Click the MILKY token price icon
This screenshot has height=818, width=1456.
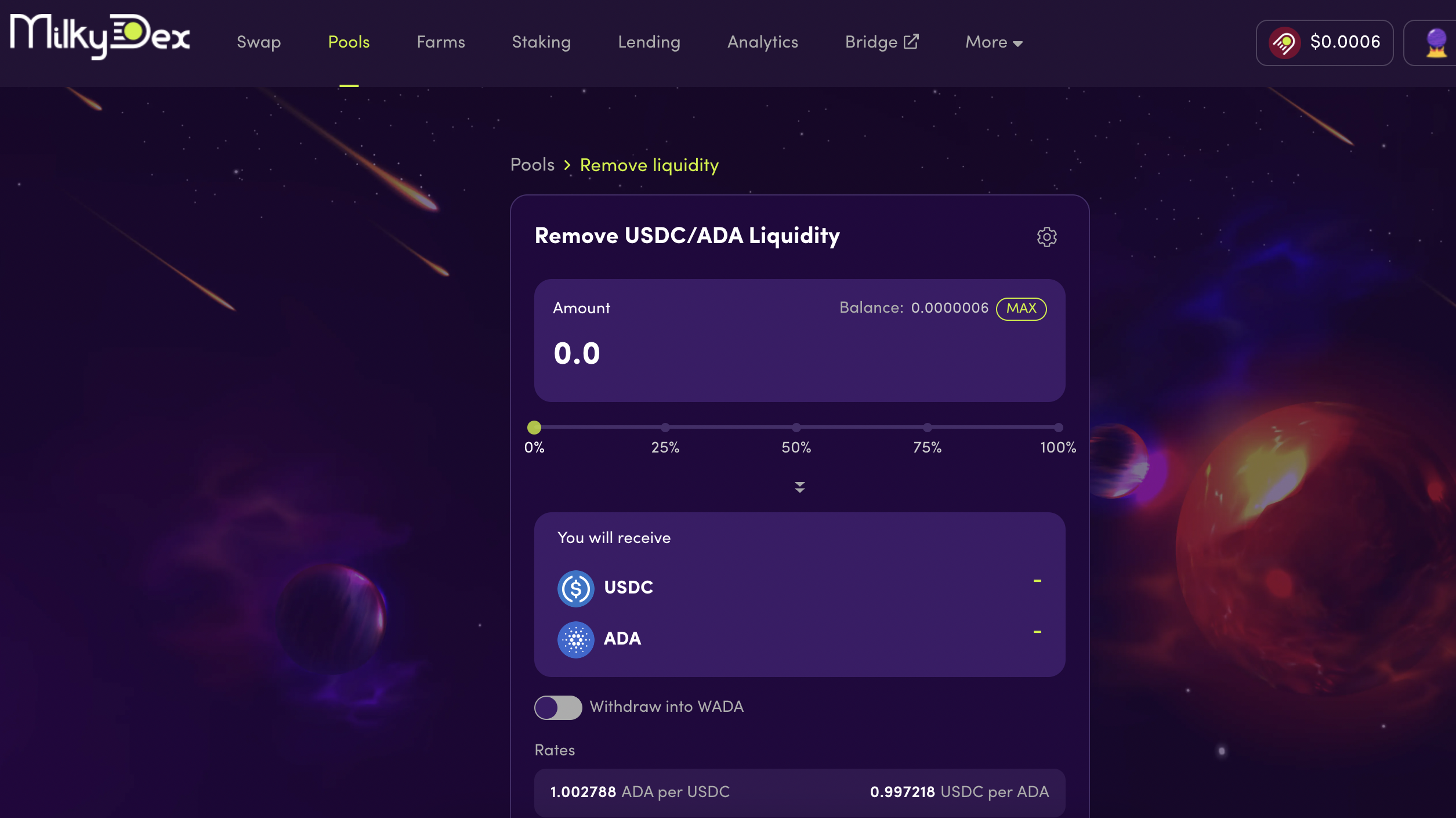point(1284,43)
